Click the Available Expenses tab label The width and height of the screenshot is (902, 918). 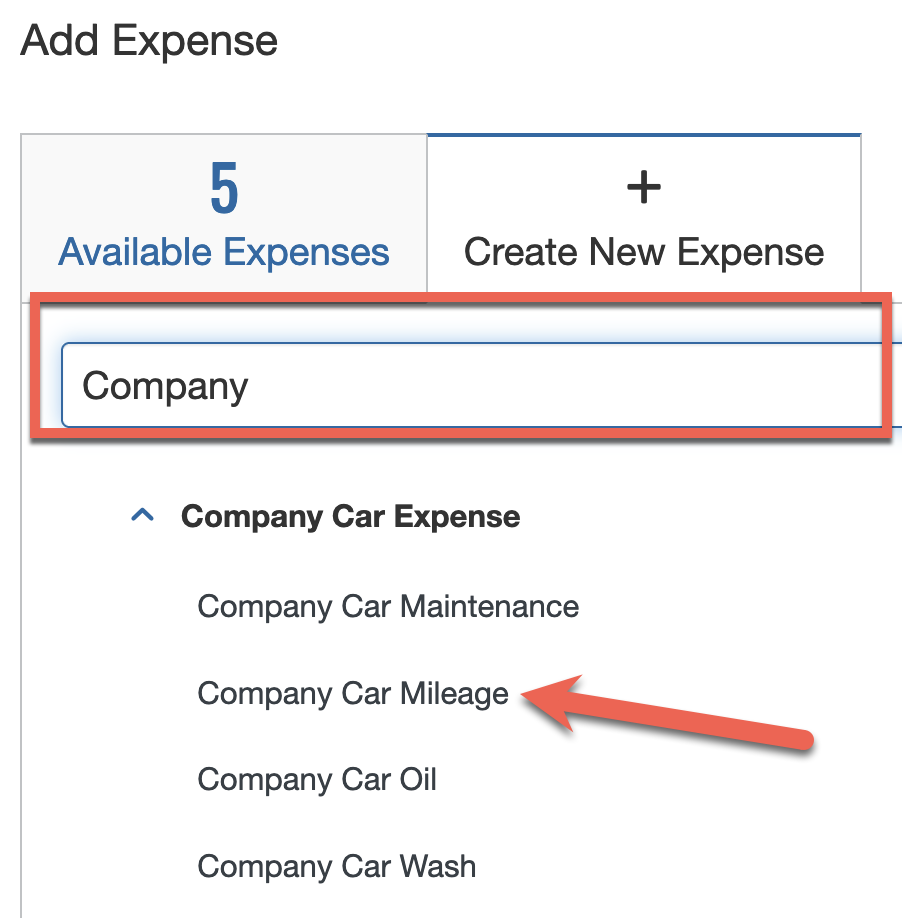click(x=223, y=251)
